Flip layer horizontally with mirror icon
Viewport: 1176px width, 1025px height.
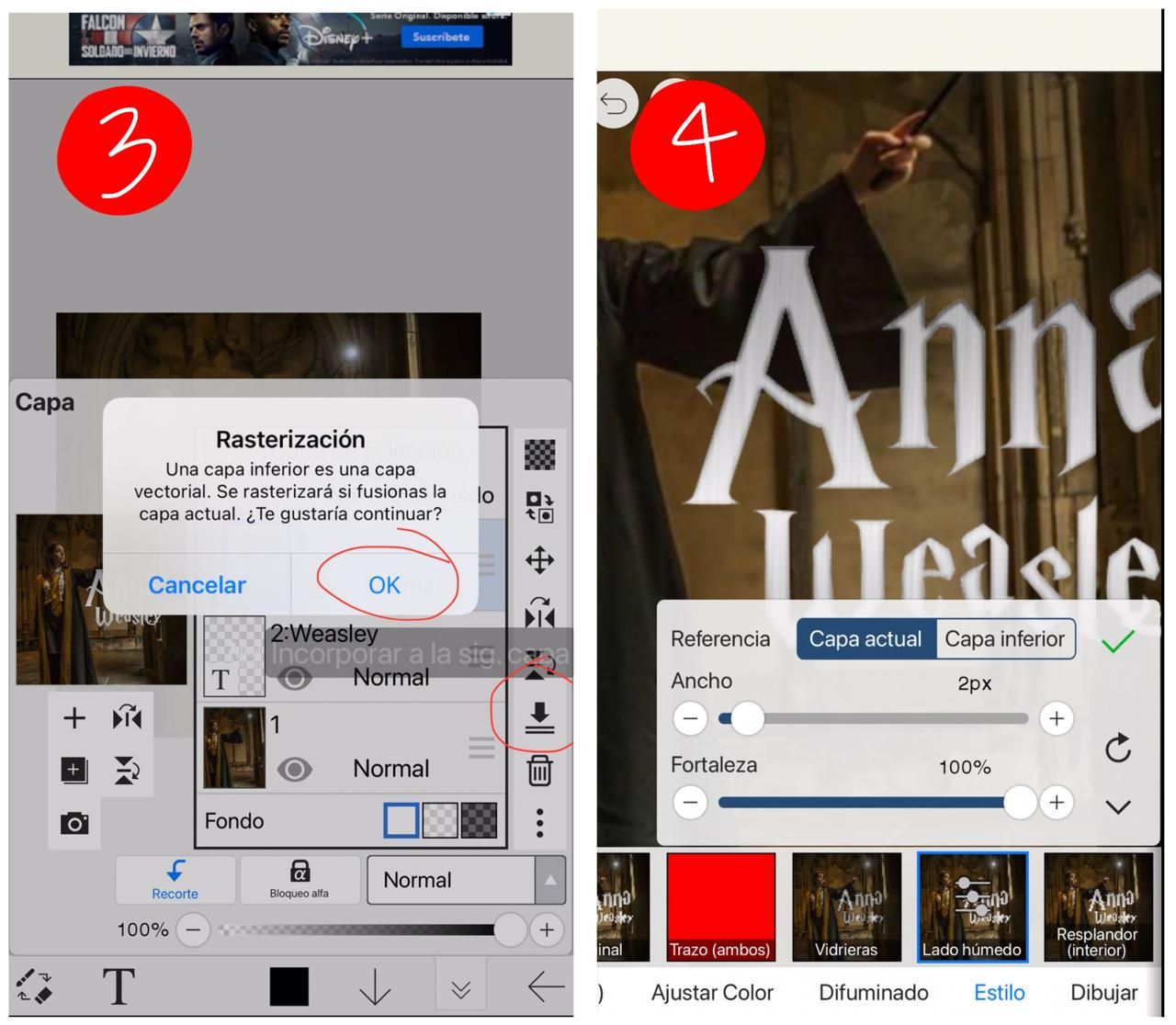pyautogui.click(x=127, y=718)
